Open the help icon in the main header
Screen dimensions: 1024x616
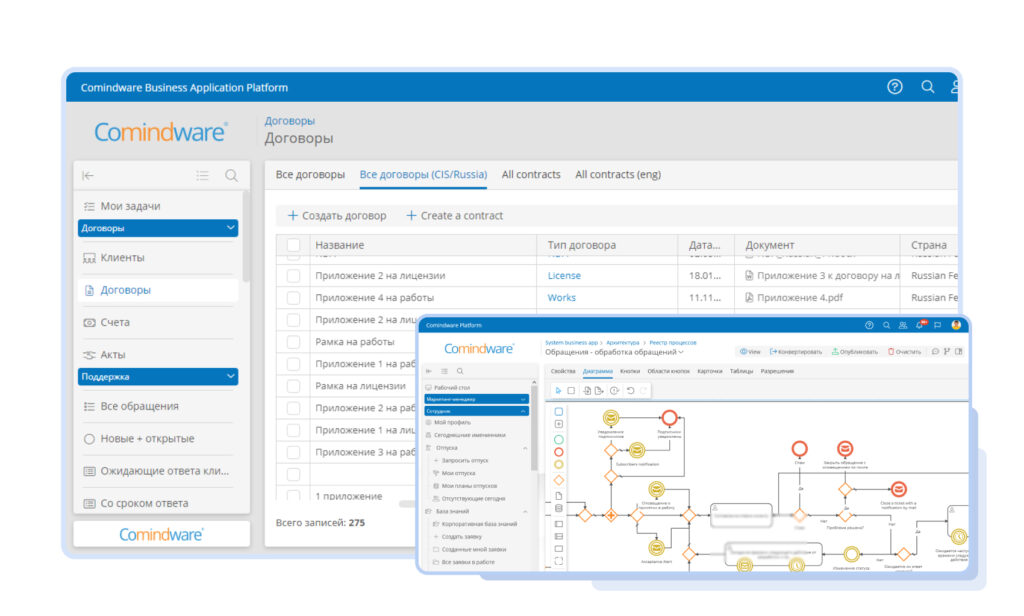[895, 86]
